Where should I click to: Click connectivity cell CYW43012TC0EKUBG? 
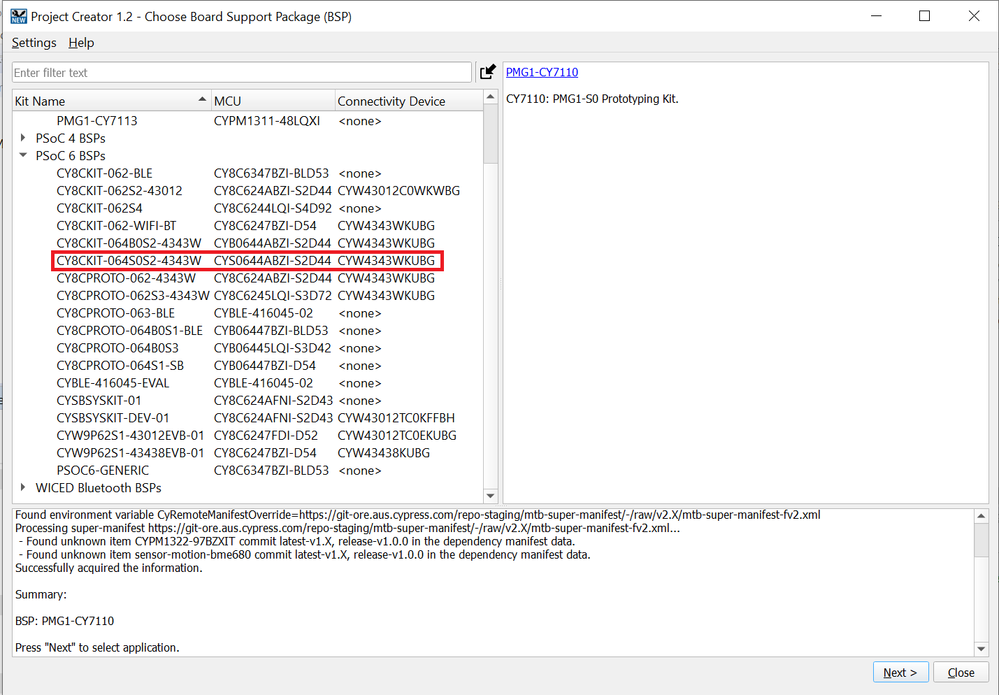tap(397, 436)
